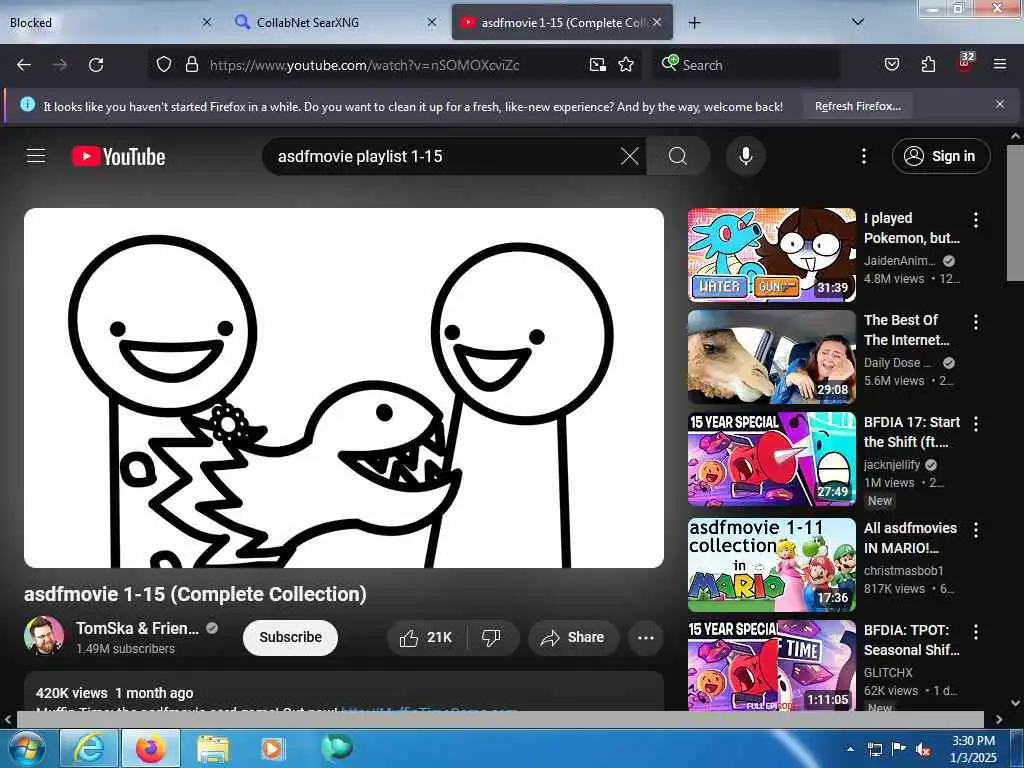Open the JaidenAnimations Pokemon thumbnail
This screenshot has height=768, width=1024.
(x=771, y=255)
